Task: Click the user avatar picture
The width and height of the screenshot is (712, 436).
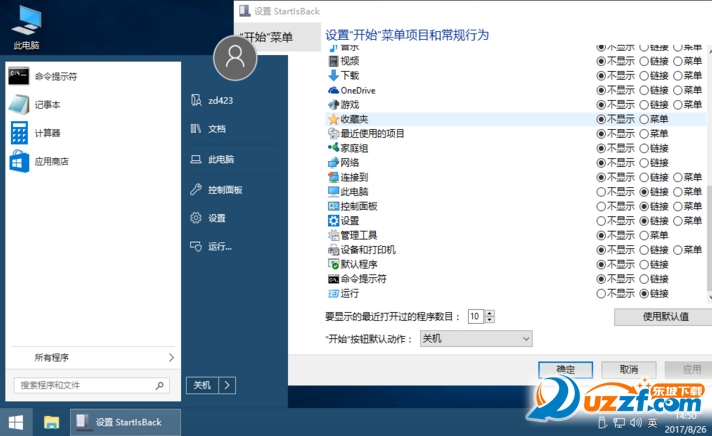Action: 235,58
